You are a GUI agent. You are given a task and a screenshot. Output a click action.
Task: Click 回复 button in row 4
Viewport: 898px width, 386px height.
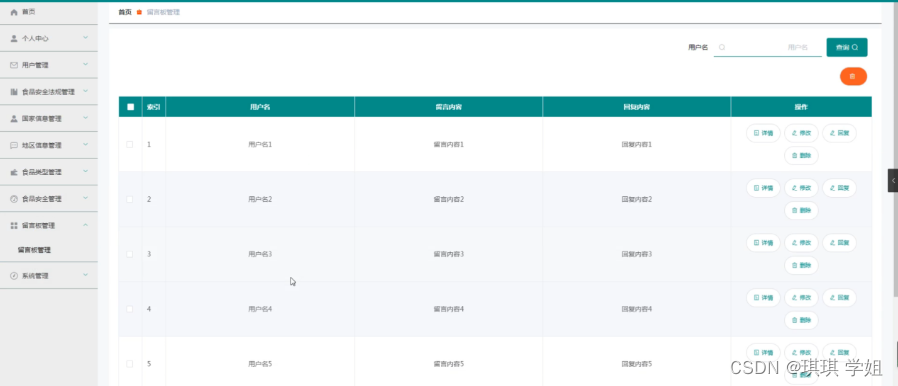(839, 298)
